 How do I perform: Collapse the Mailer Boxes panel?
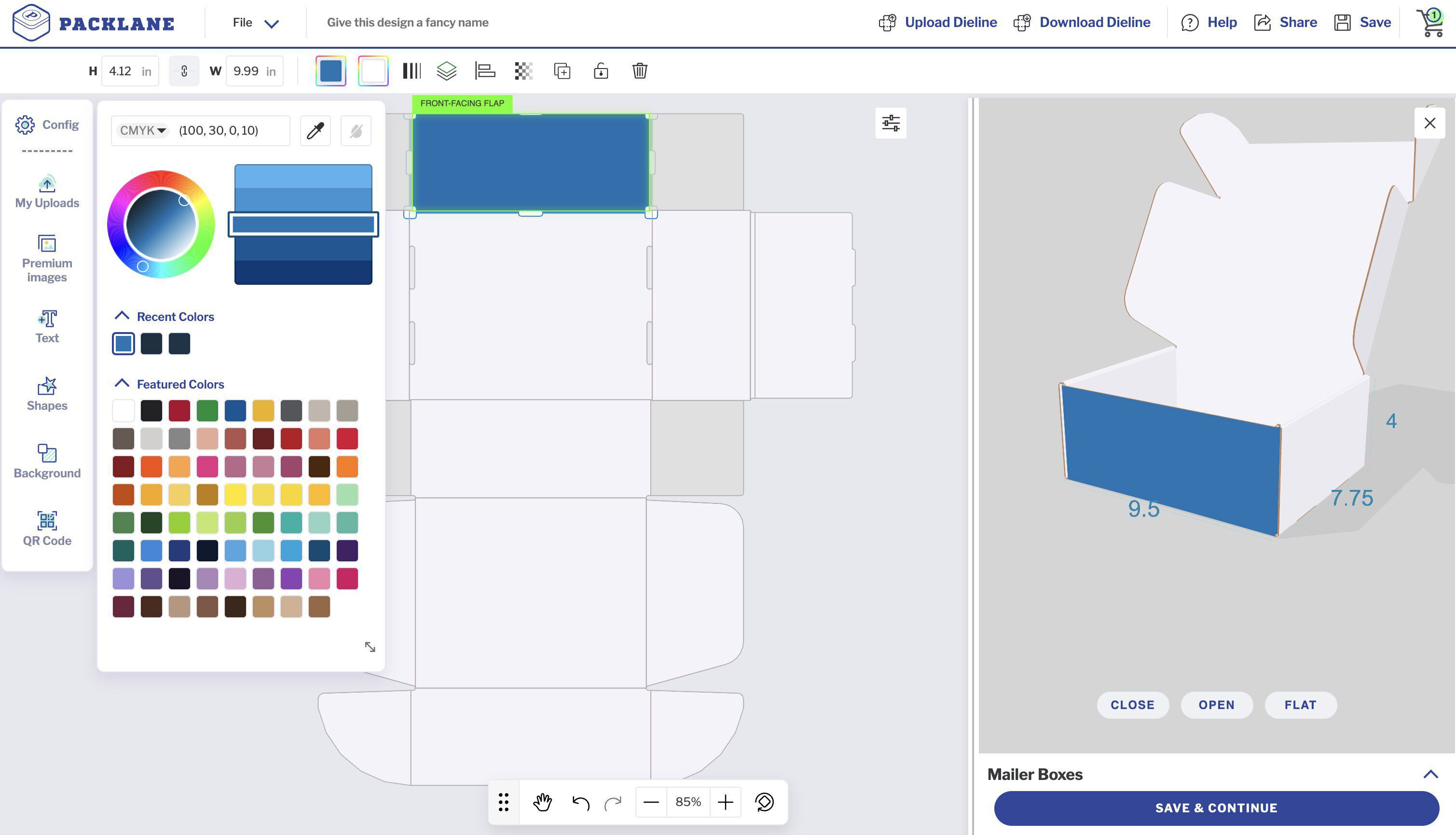click(1431, 774)
